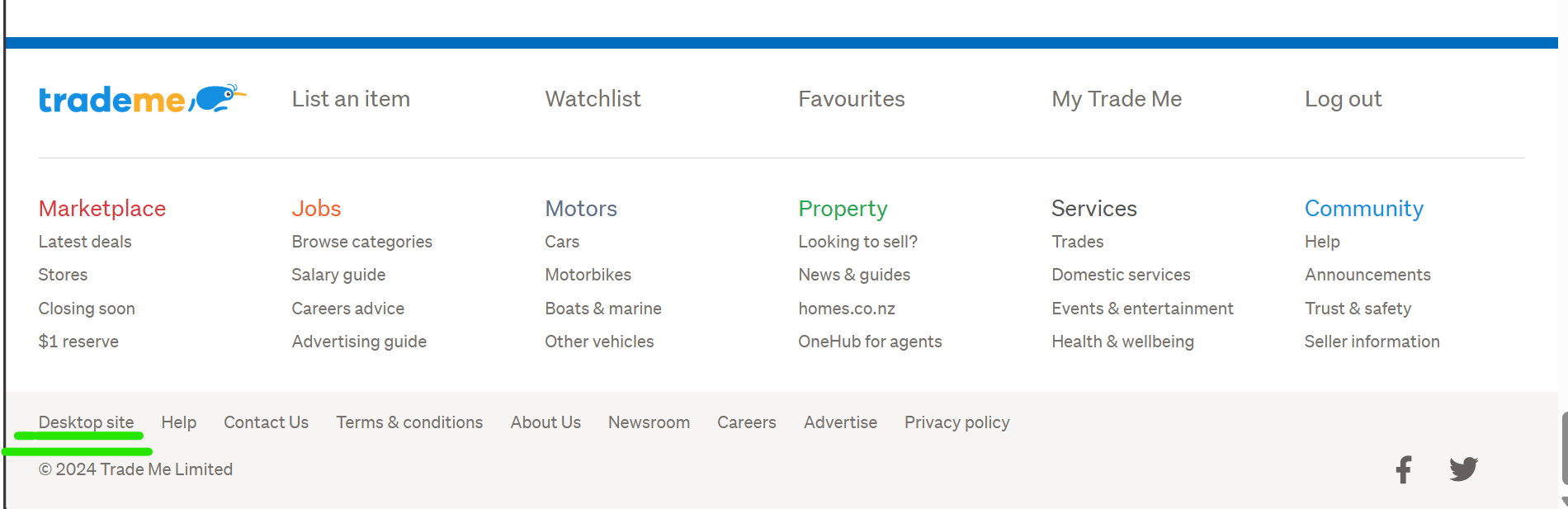The image size is (1568, 509).
Task: Open Trust & safety page
Action: (1358, 309)
